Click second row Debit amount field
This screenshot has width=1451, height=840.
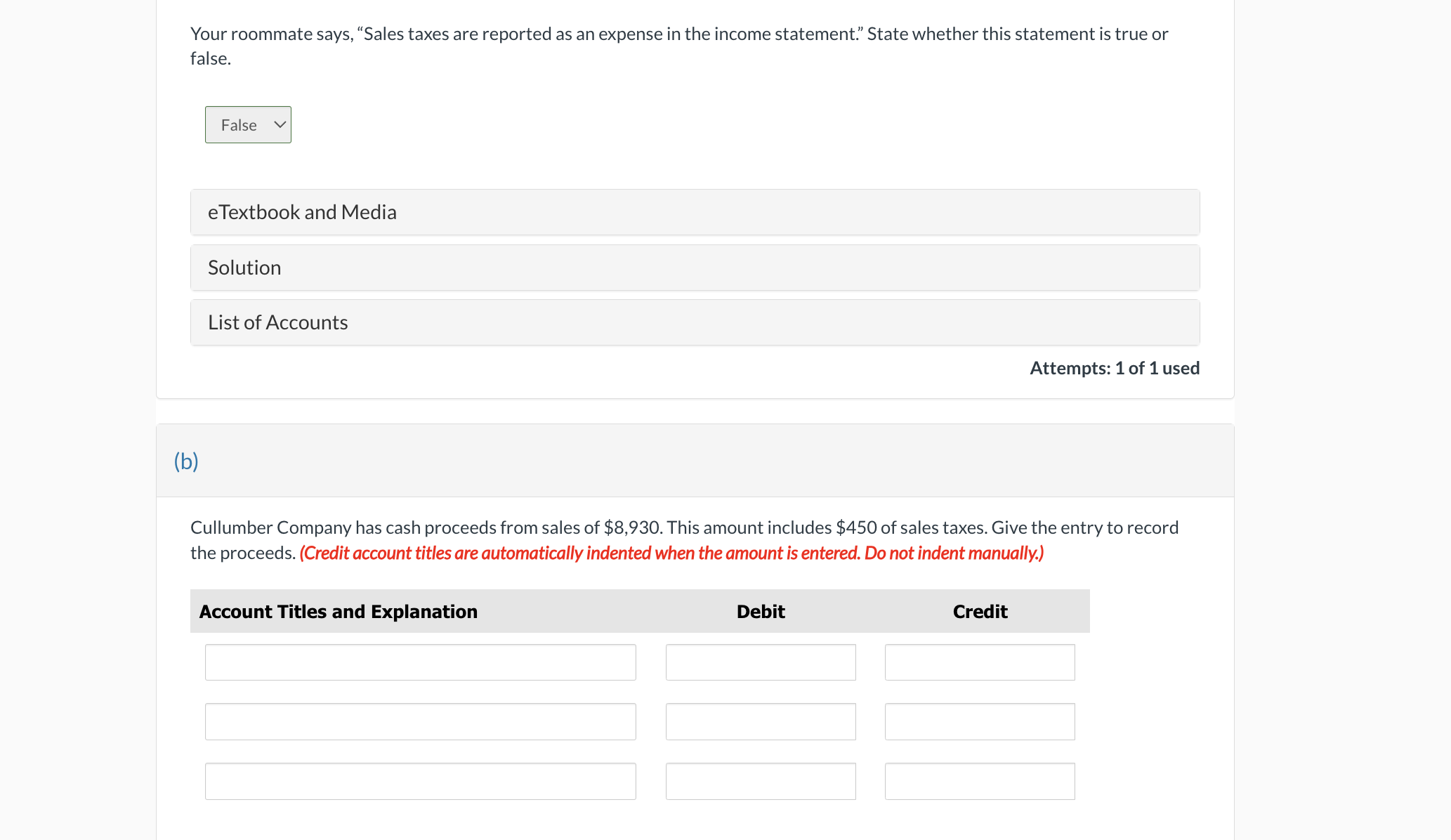760,721
